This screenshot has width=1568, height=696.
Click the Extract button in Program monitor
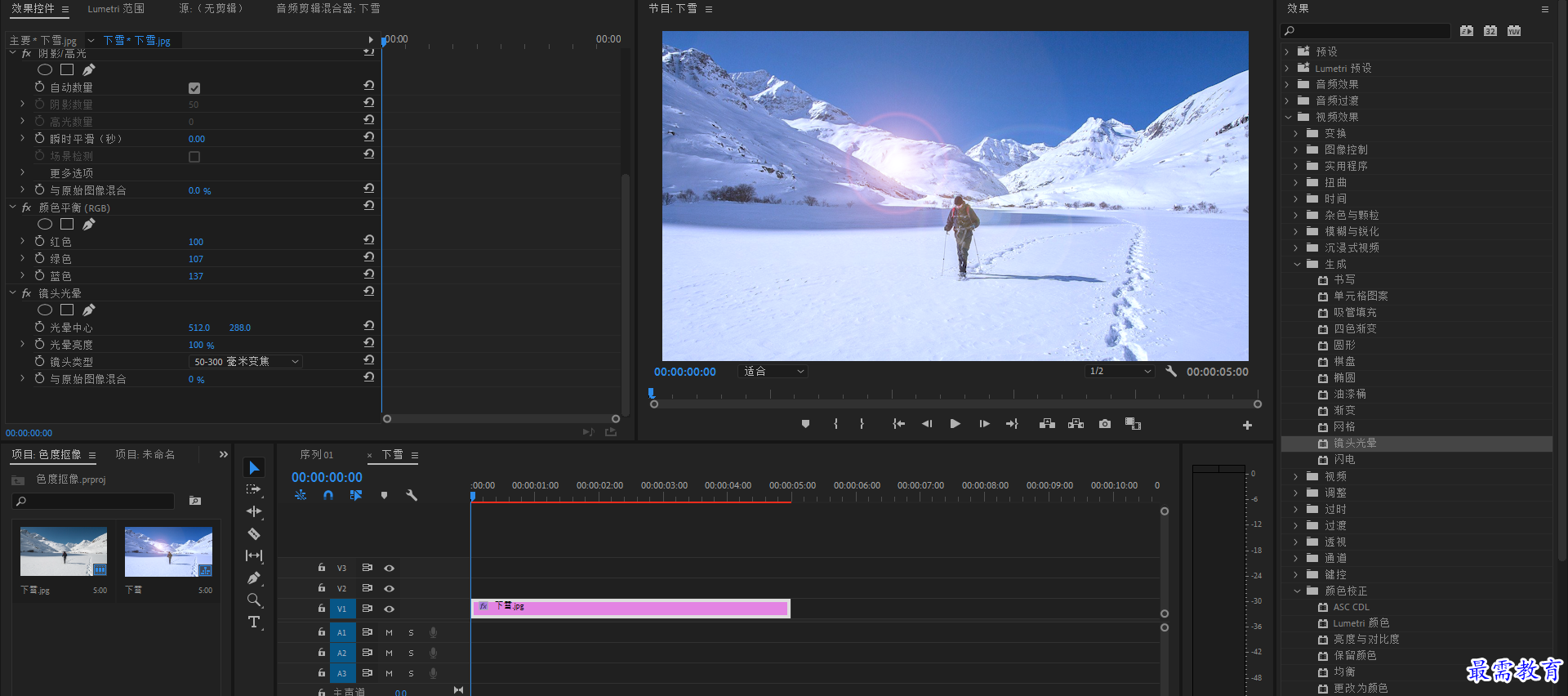1076,424
